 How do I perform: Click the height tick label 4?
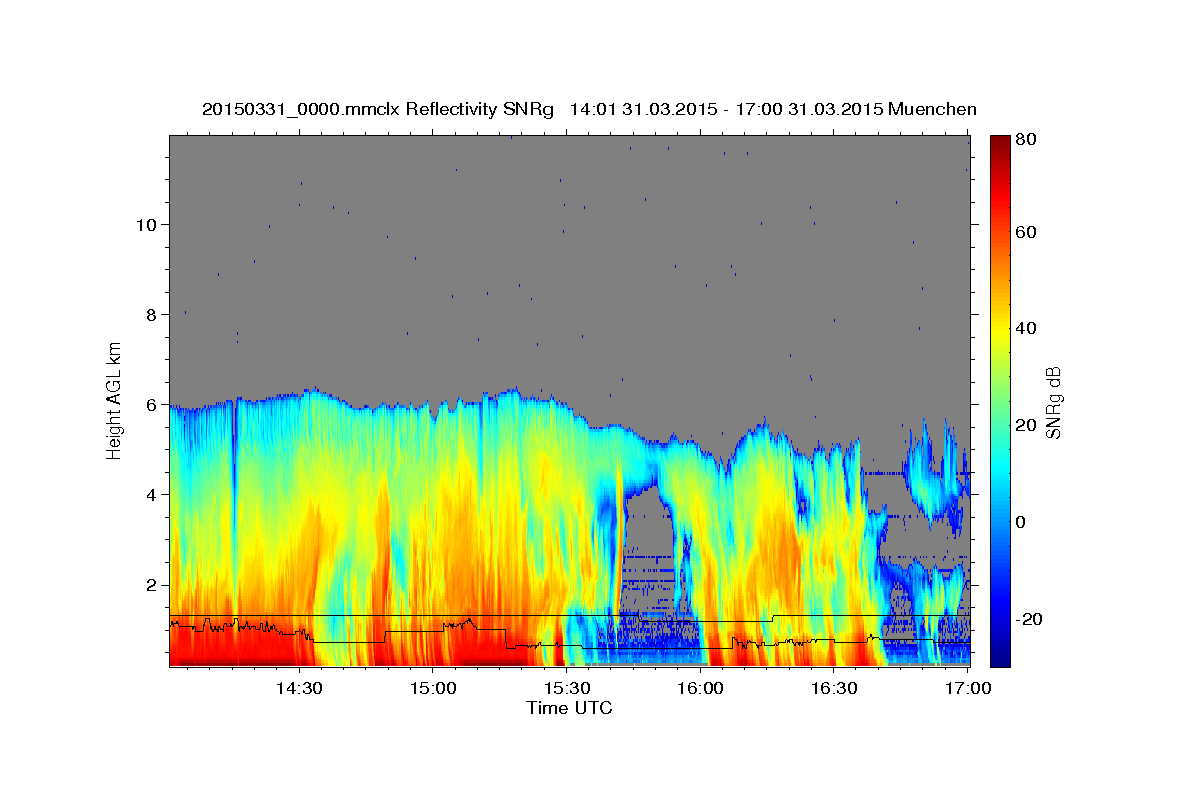pos(154,494)
